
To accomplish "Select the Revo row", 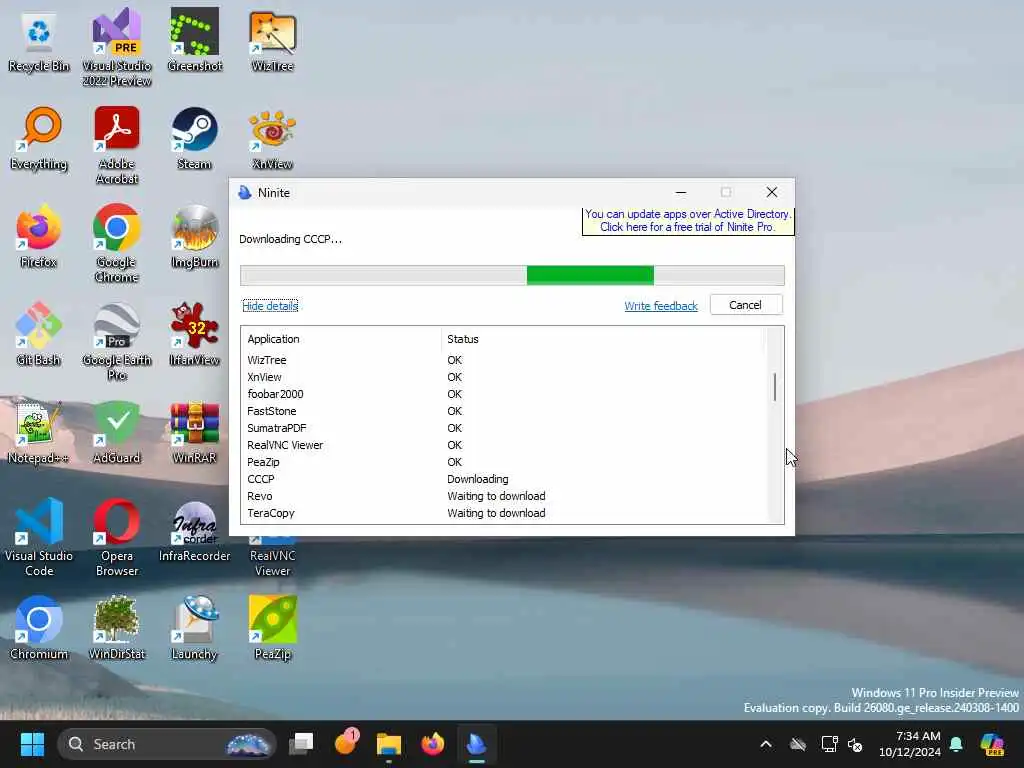I will coord(503,496).
